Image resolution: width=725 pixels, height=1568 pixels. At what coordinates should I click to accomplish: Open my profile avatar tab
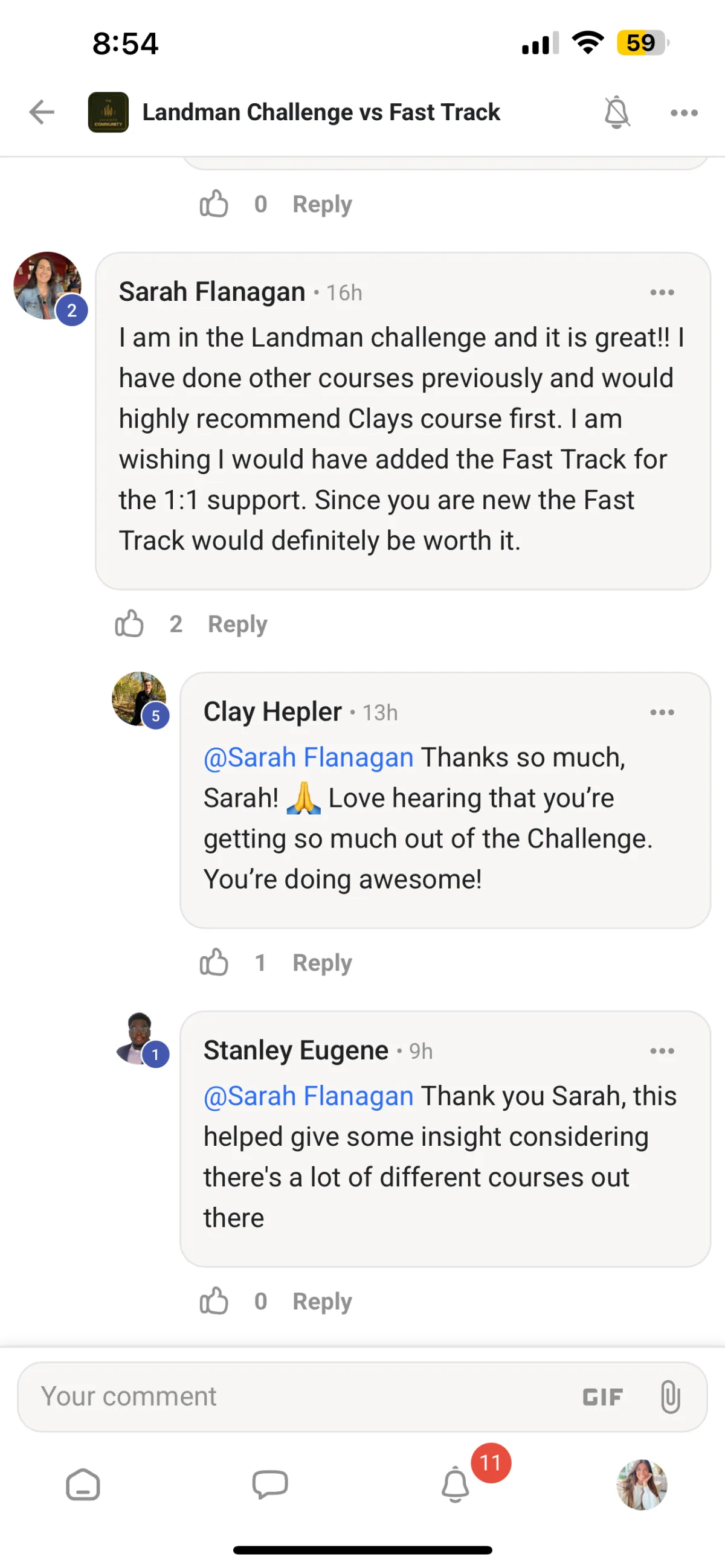click(642, 1485)
